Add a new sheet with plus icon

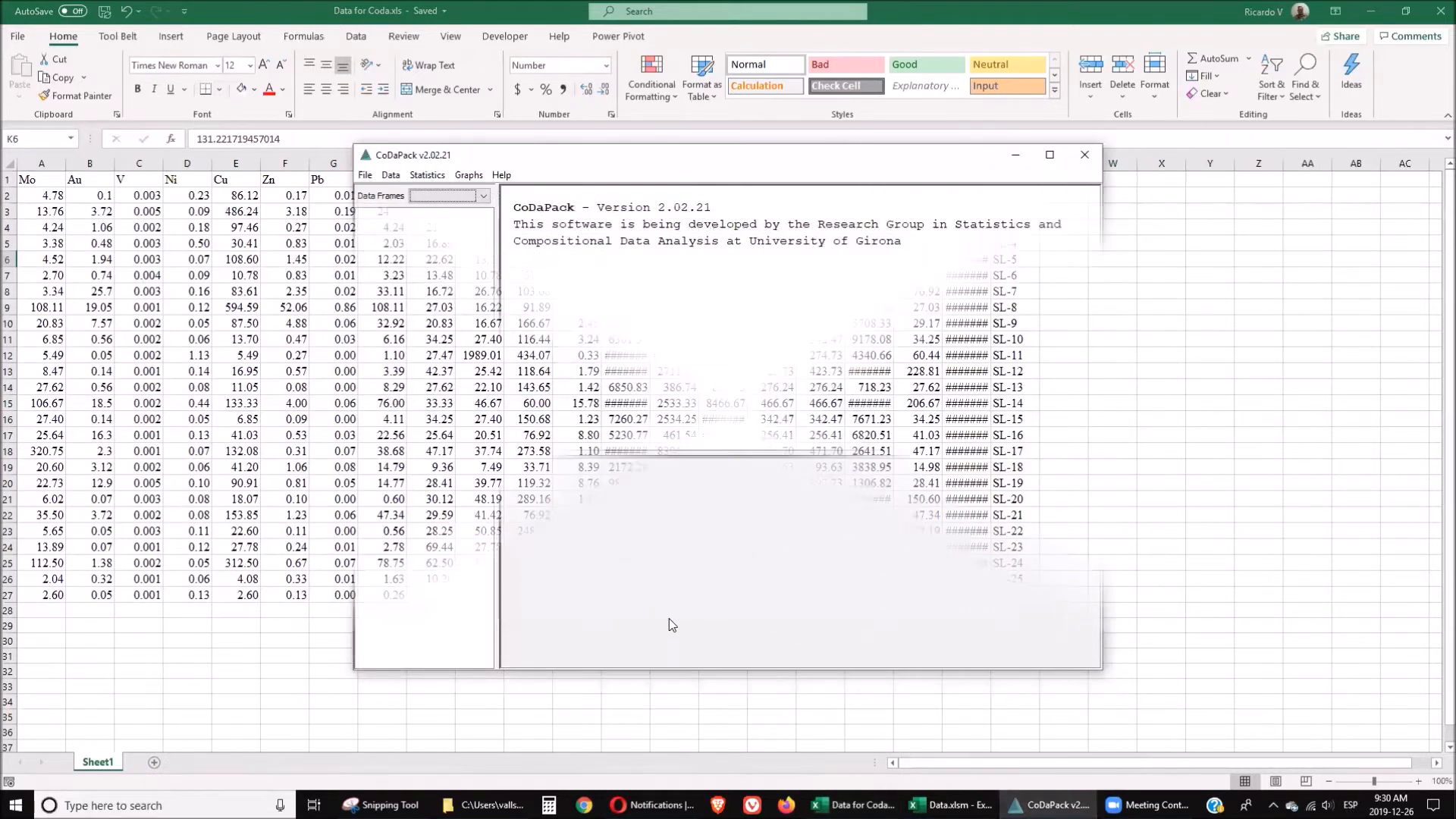(154, 762)
